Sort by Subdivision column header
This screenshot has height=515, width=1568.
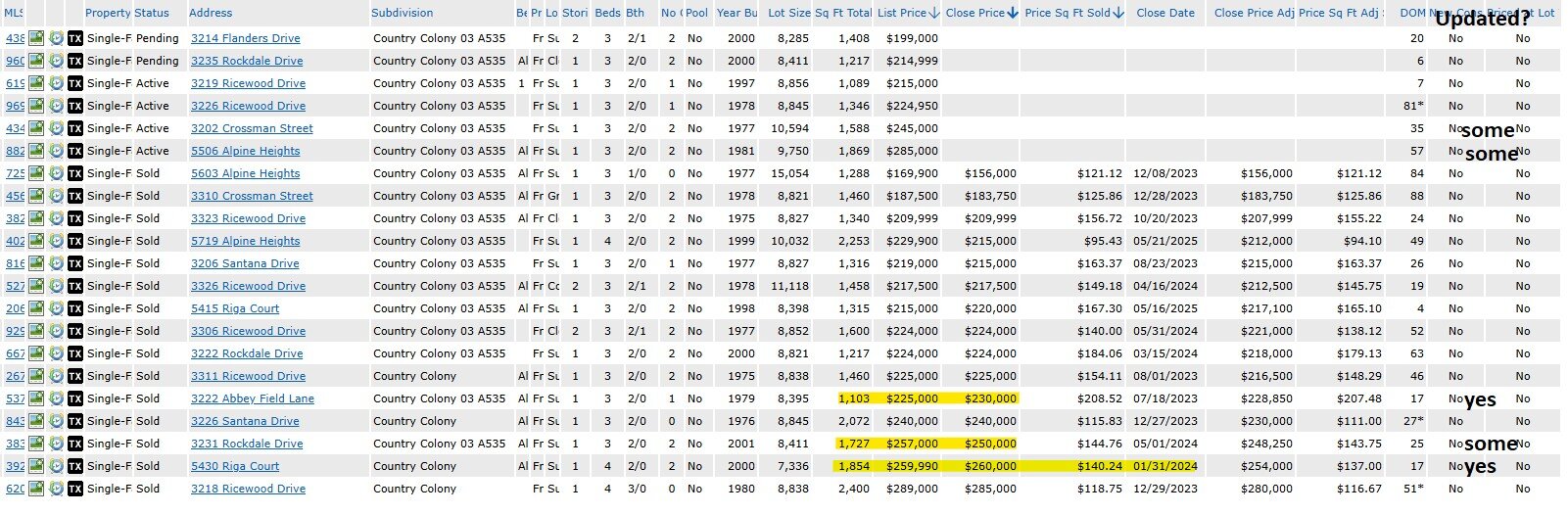(403, 14)
